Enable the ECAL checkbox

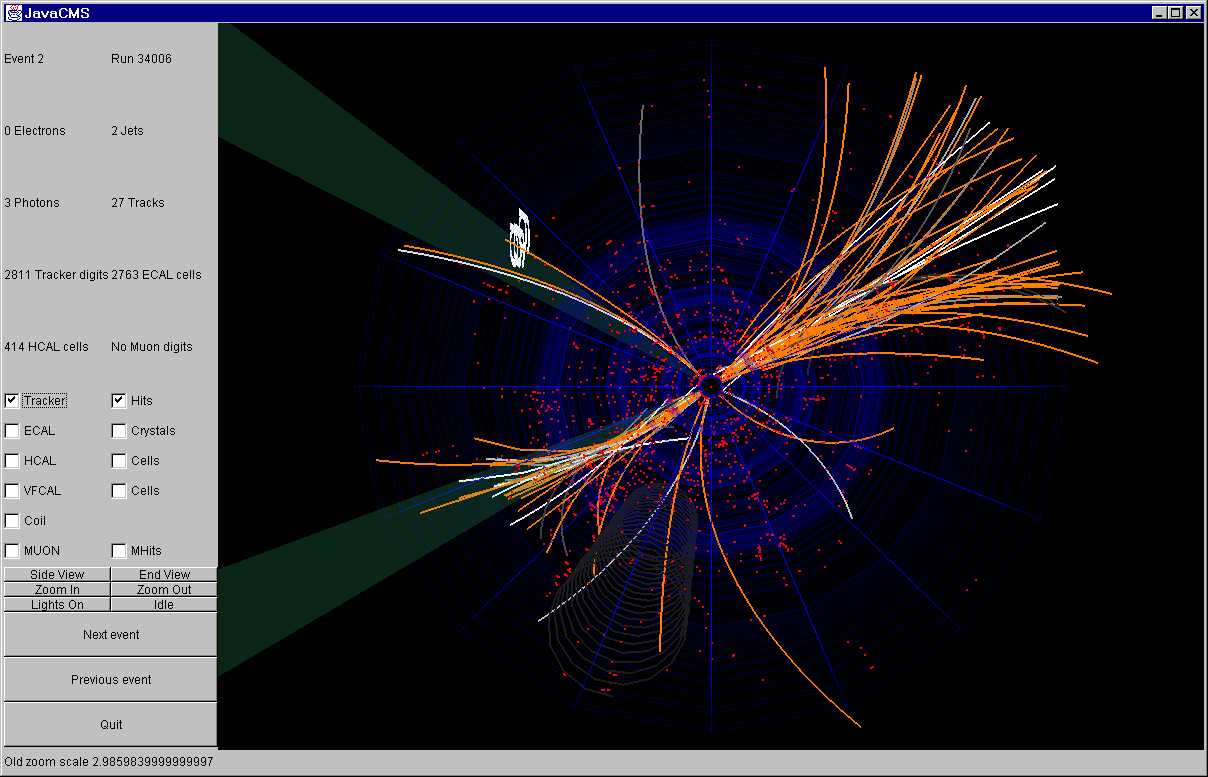[x=12, y=431]
